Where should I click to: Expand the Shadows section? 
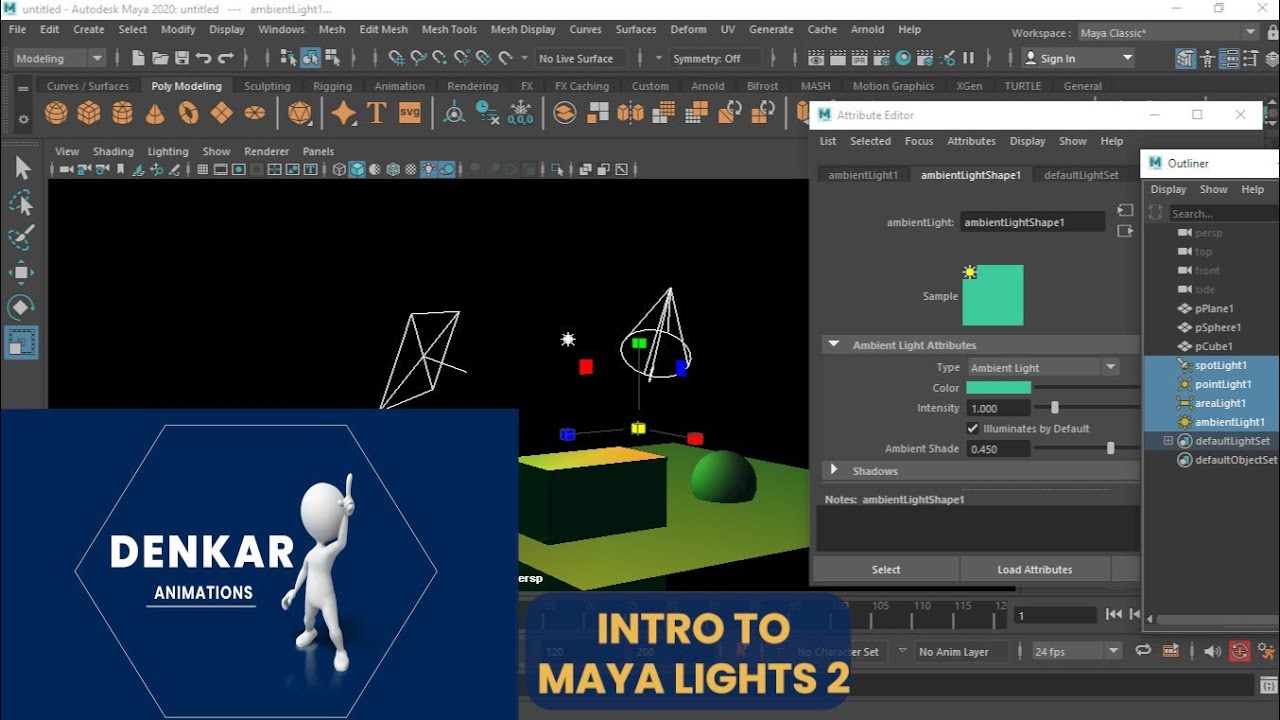(833, 470)
